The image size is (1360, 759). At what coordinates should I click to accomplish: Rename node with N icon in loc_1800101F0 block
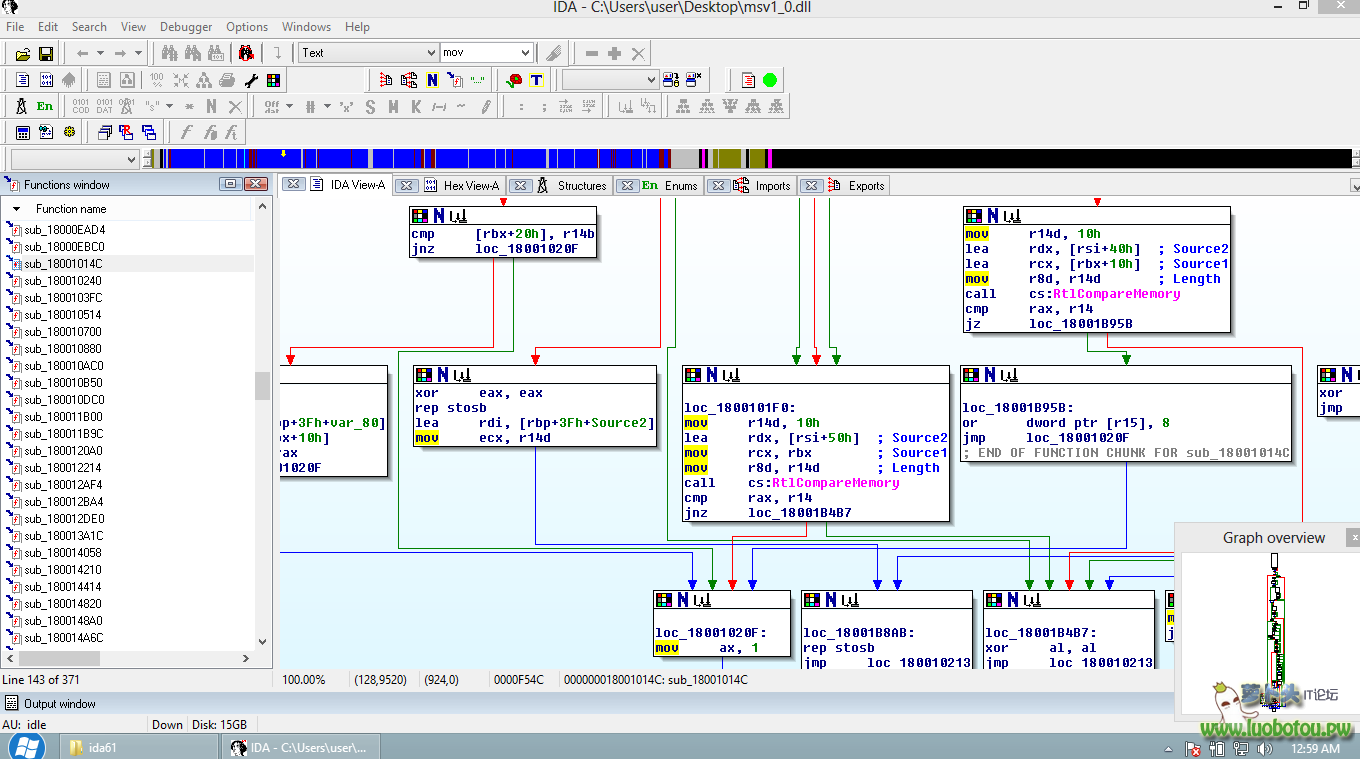click(x=710, y=375)
